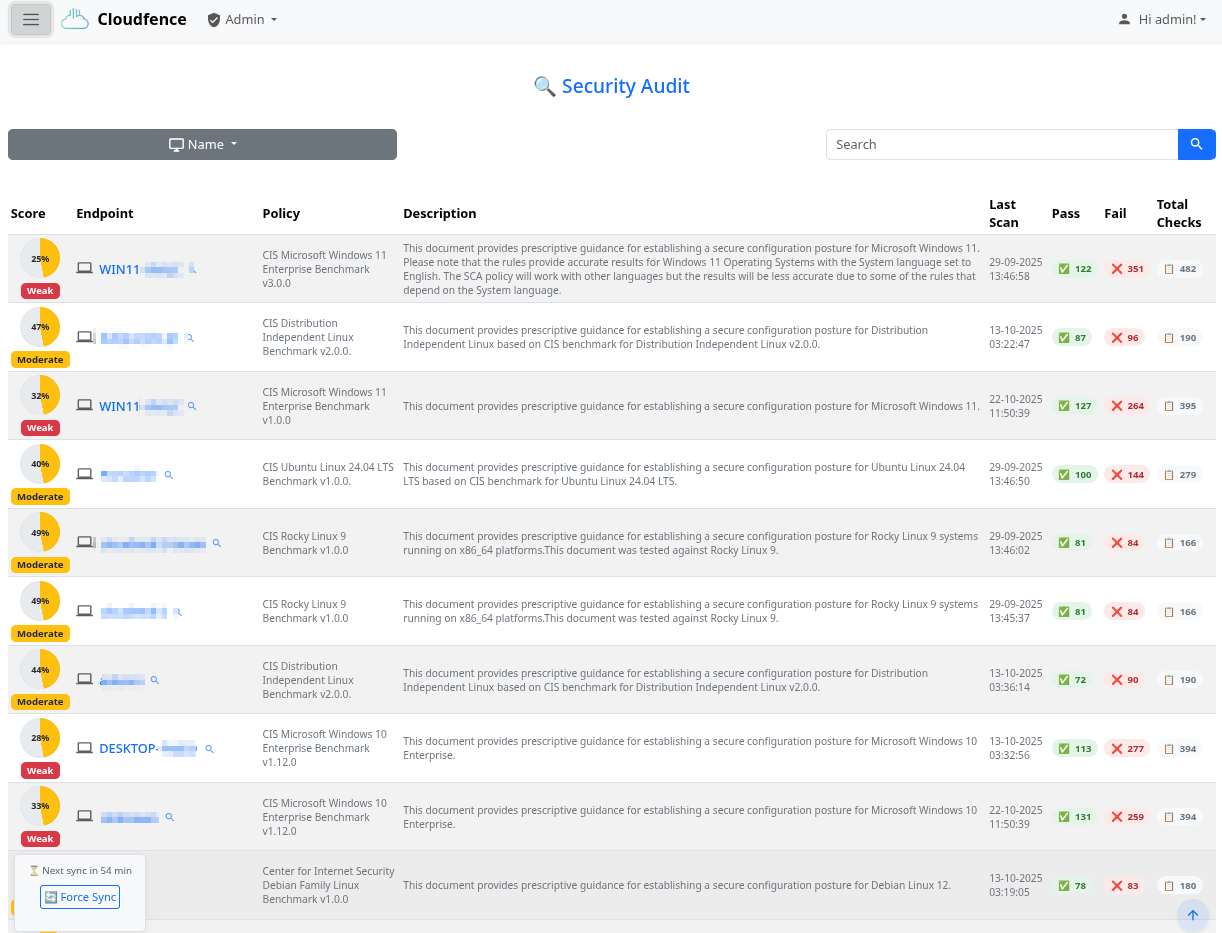Click the blue search magnifier button
Viewport: 1222px width, 933px height.
[1196, 144]
